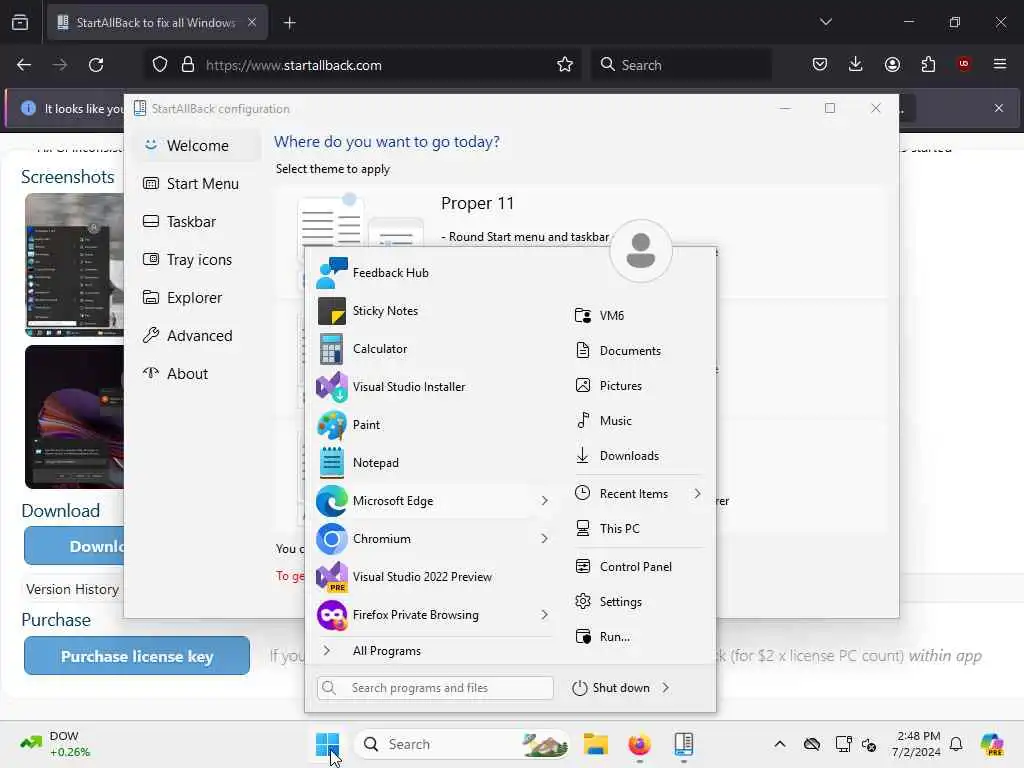Image resolution: width=1024 pixels, height=768 pixels.
Task: Expand Microsoft Edge jump list arrow
Action: (x=545, y=501)
